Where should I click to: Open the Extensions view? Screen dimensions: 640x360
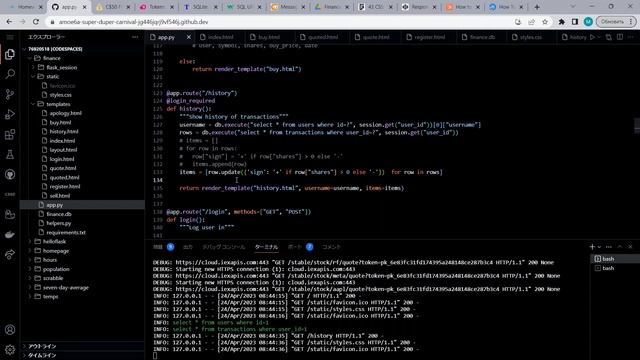(x=10, y=134)
